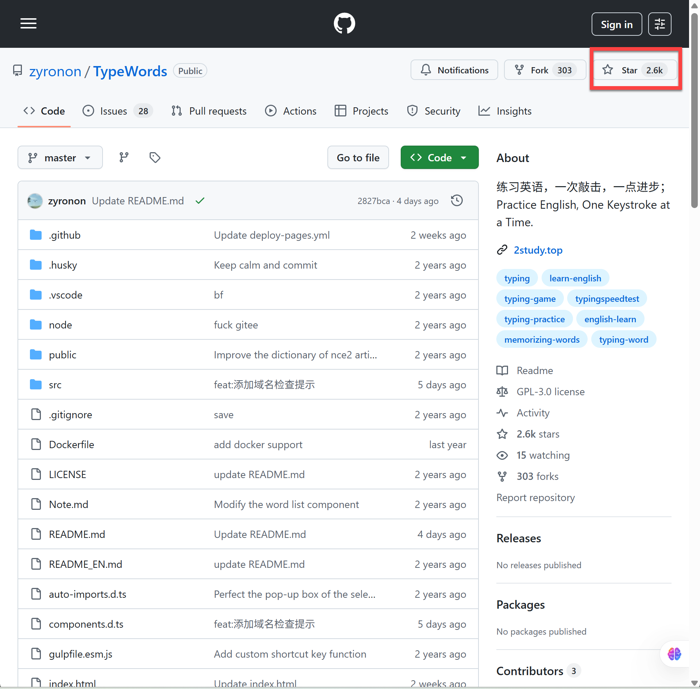The height and width of the screenshot is (689, 700).
Task: Open the node folder
Action: [60, 325]
